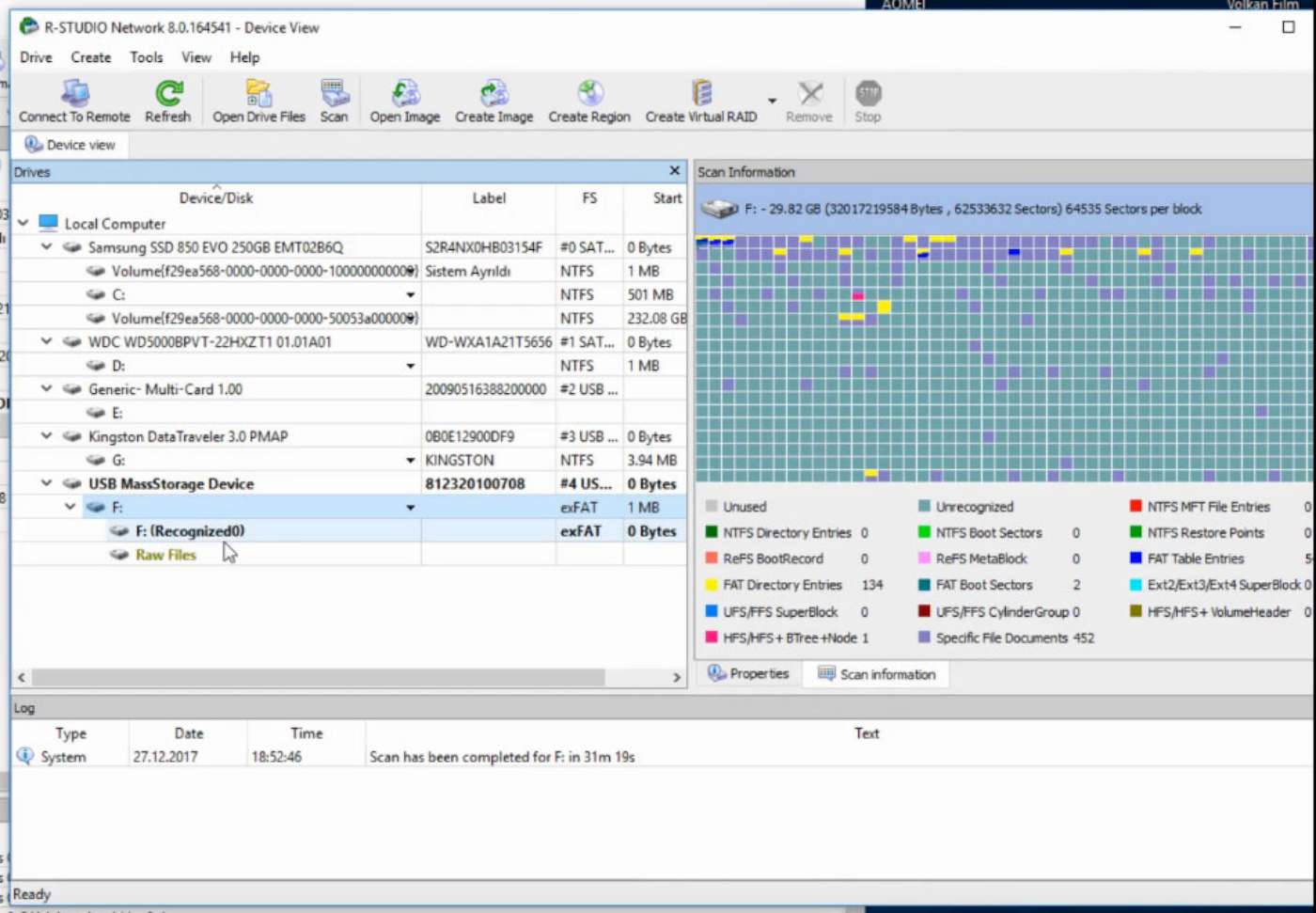Image resolution: width=1316 pixels, height=913 pixels.
Task: Open Drive Files from the toolbar
Action: (258, 94)
